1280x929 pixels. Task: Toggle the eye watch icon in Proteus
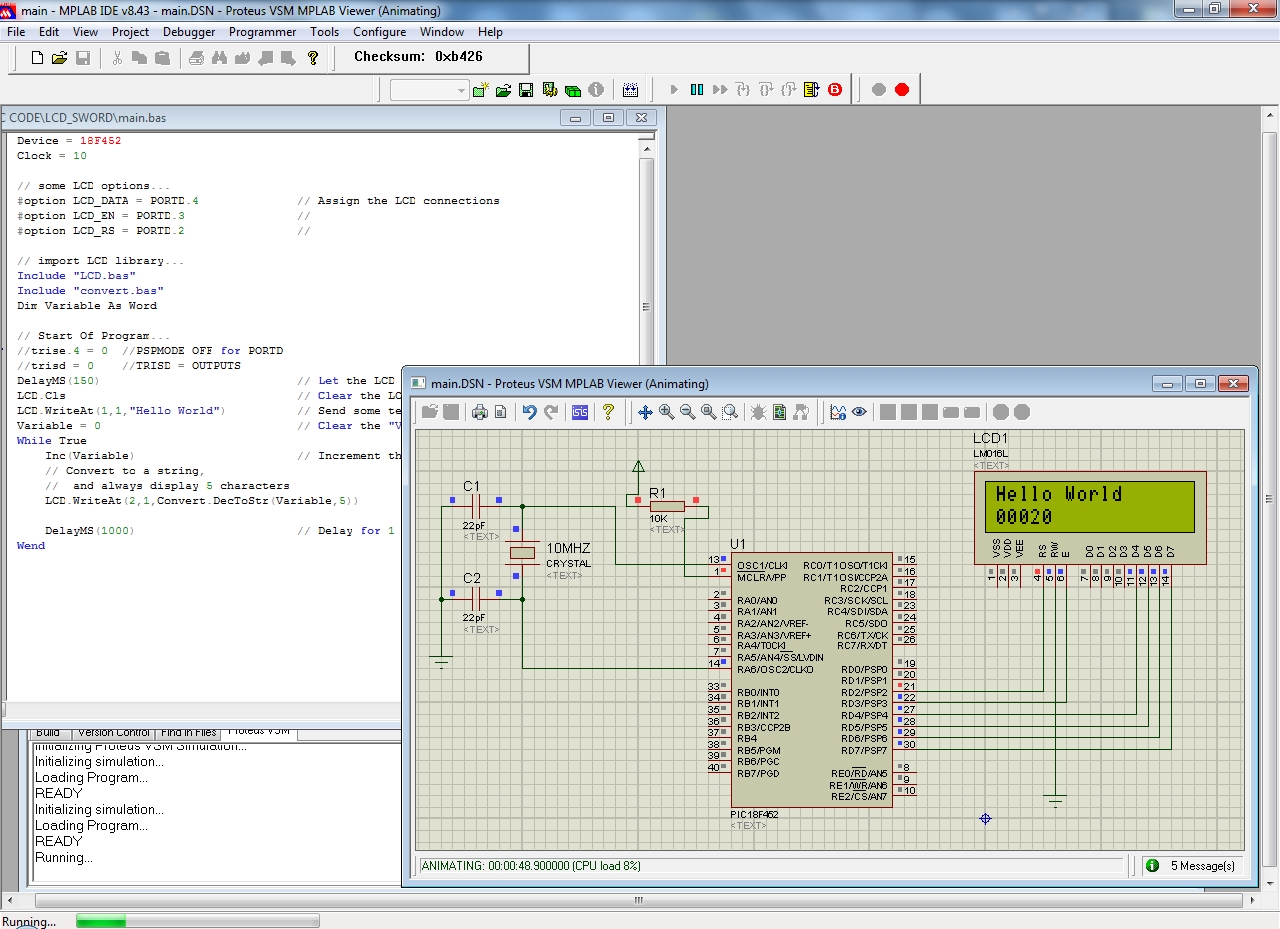(x=859, y=412)
